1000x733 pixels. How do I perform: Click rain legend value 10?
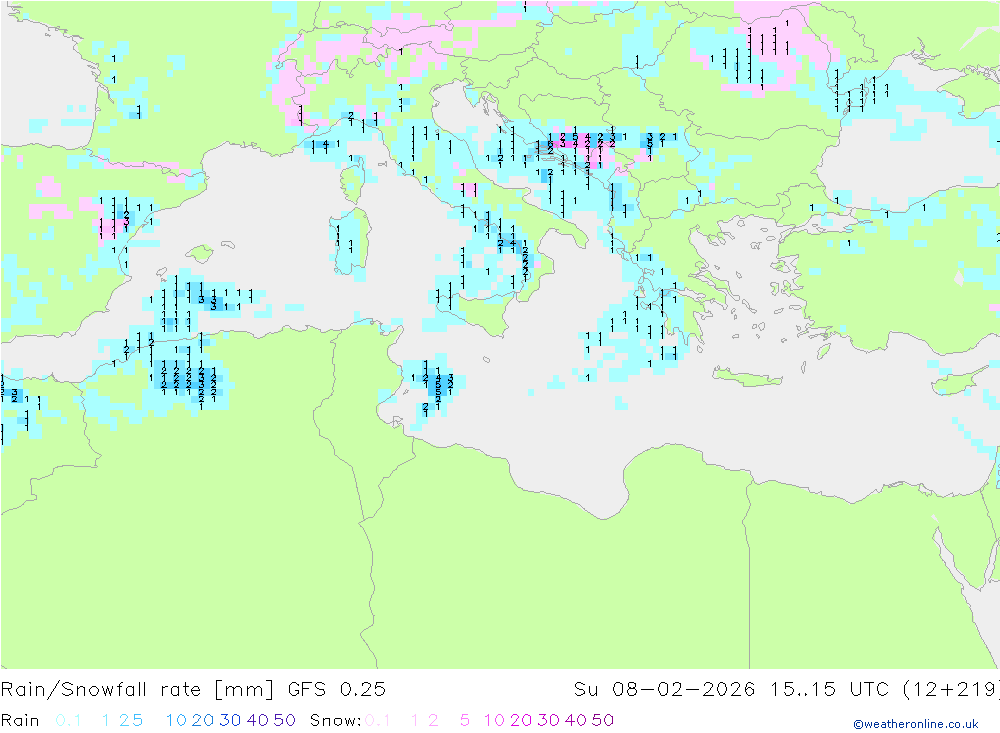coord(176,720)
